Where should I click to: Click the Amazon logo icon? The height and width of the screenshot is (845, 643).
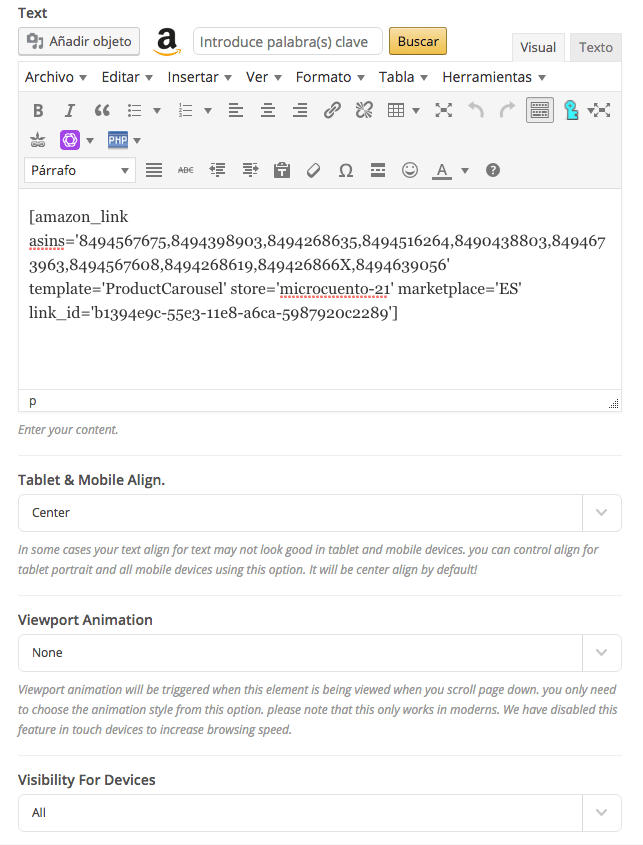[x=167, y=42]
